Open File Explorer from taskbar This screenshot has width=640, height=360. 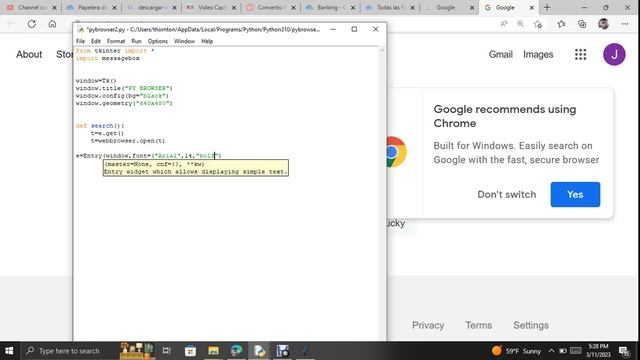tap(213, 351)
